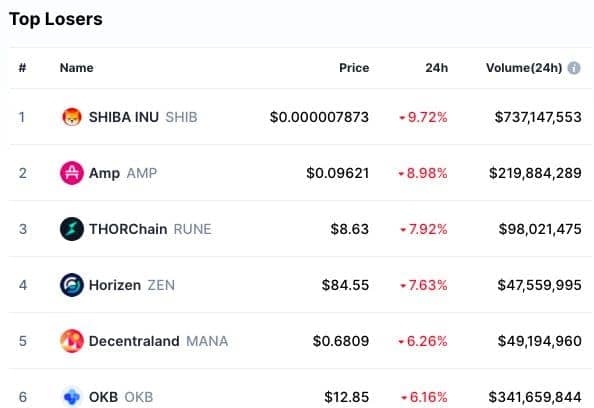Click the Top Losers heading
Image resolution: width=594 pixels, height=408 pixels.
pyautogui.click(x=56, y=19)
